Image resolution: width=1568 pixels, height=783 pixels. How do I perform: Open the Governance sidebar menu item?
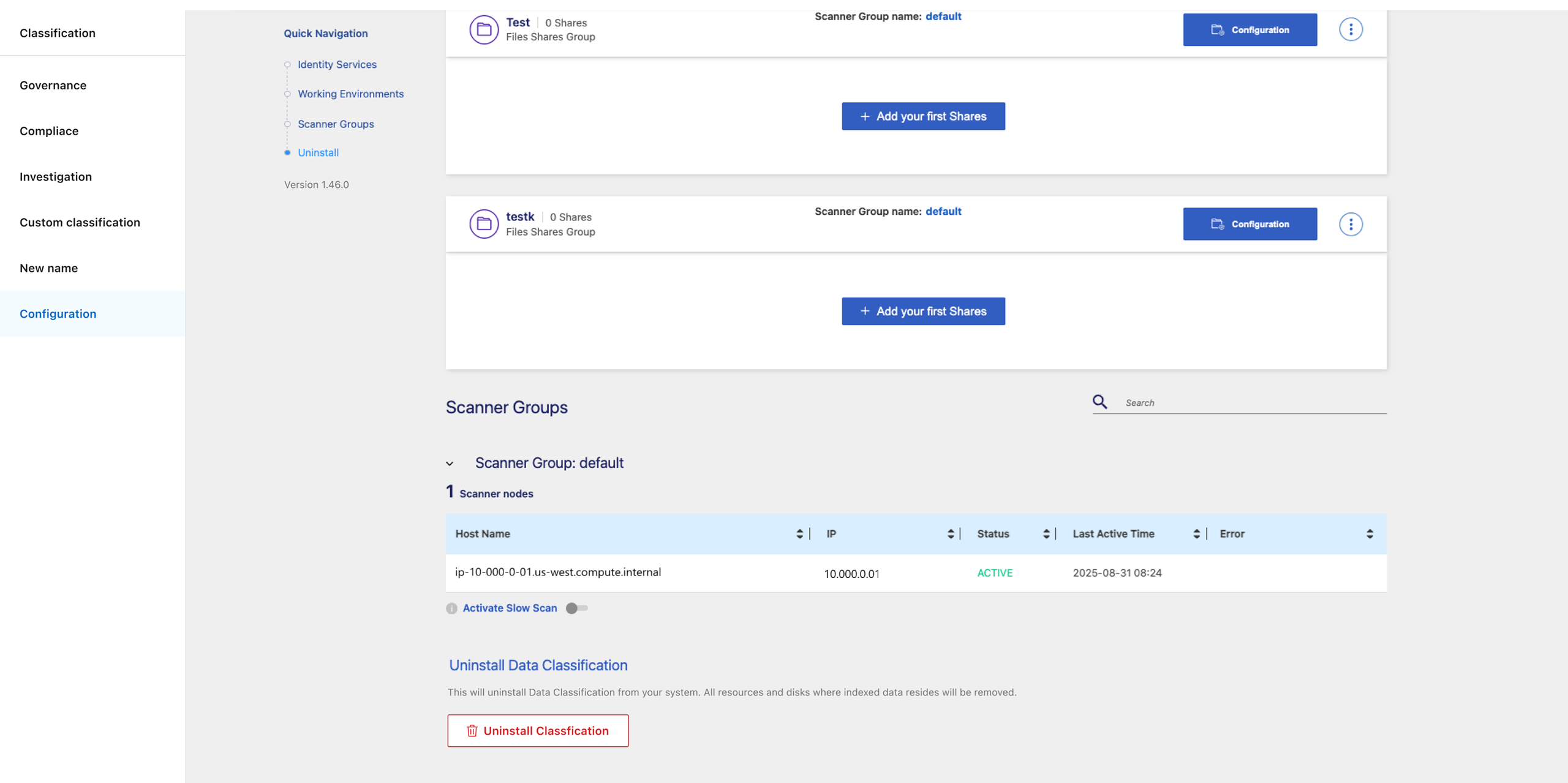coord(53,85)
